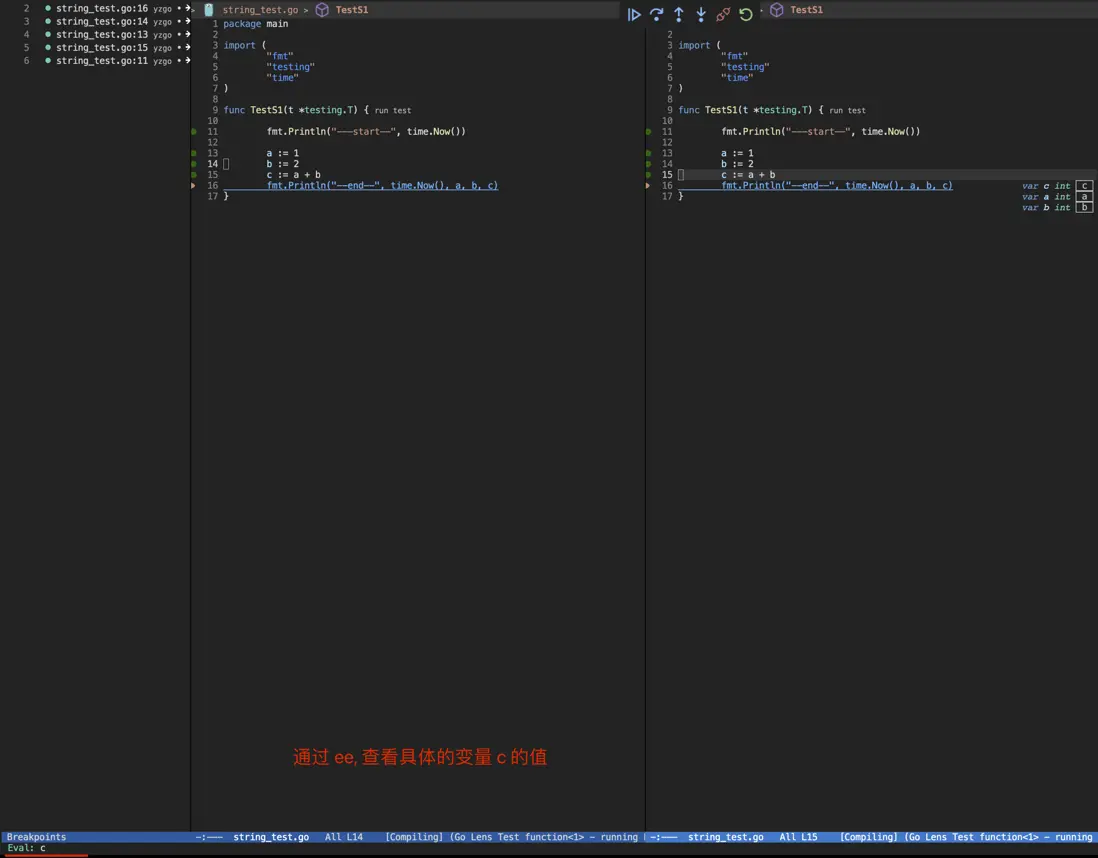Click Breakpoints in the mode line

(x=36, y=837)
